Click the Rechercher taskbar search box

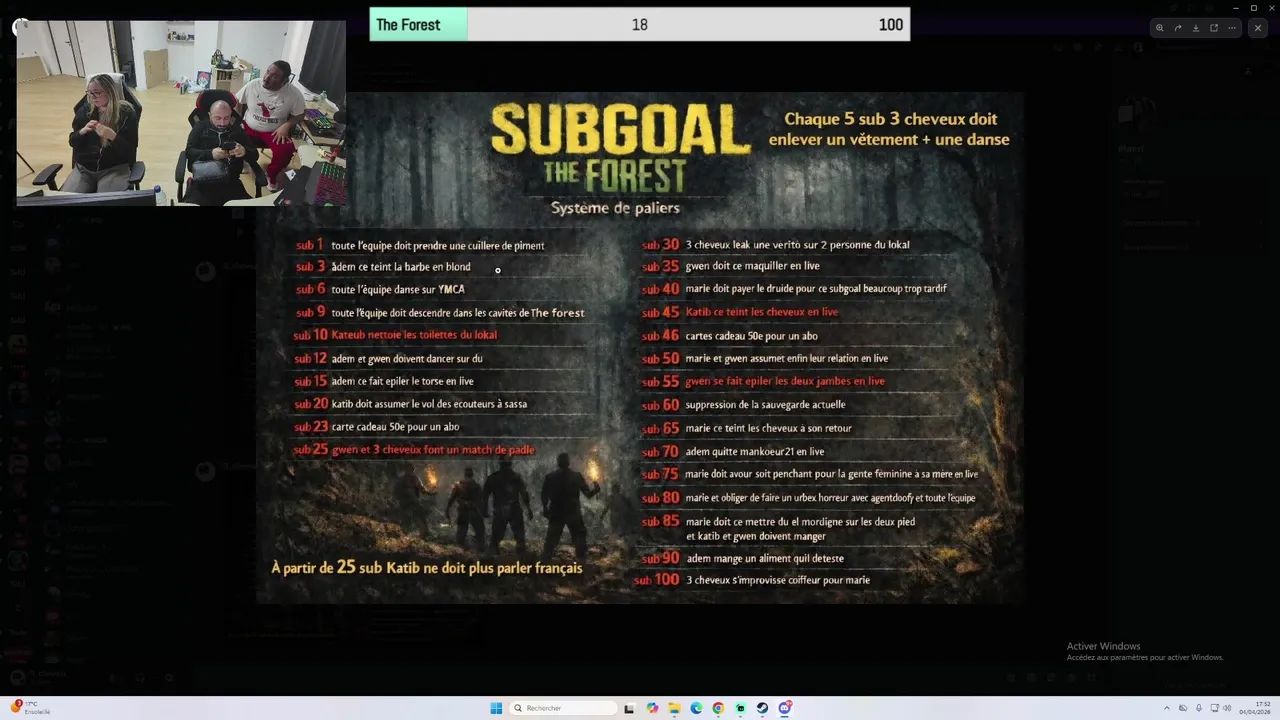pyautogui.click(x=563, y=708)
